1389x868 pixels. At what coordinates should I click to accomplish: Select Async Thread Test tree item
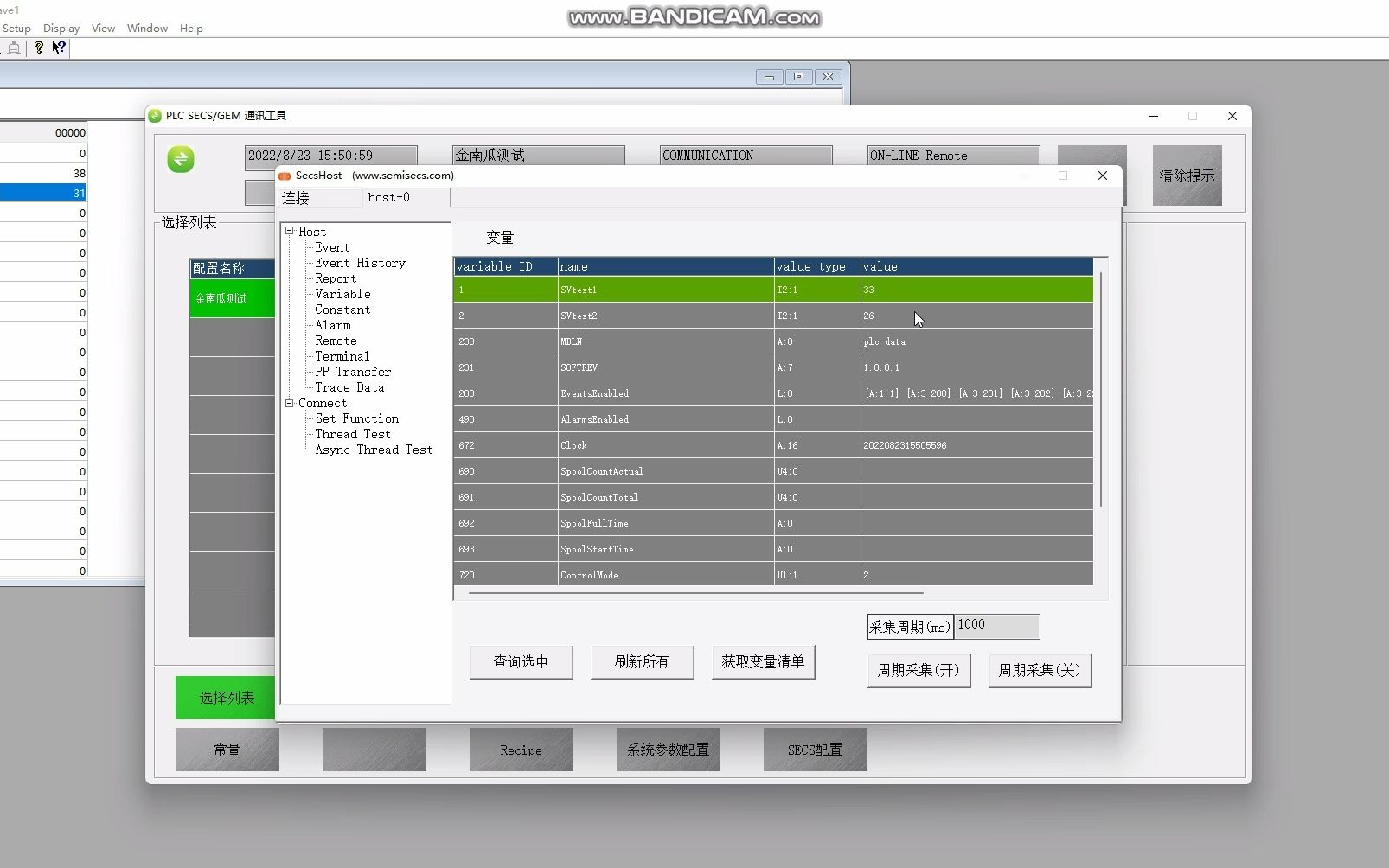374,450
